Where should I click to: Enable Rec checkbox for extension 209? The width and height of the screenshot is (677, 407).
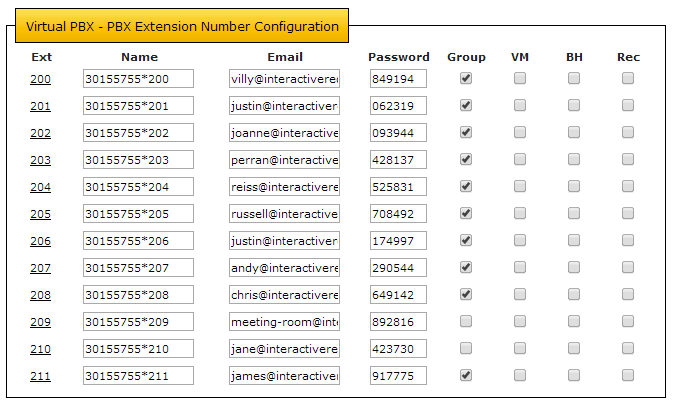point(628,321)
